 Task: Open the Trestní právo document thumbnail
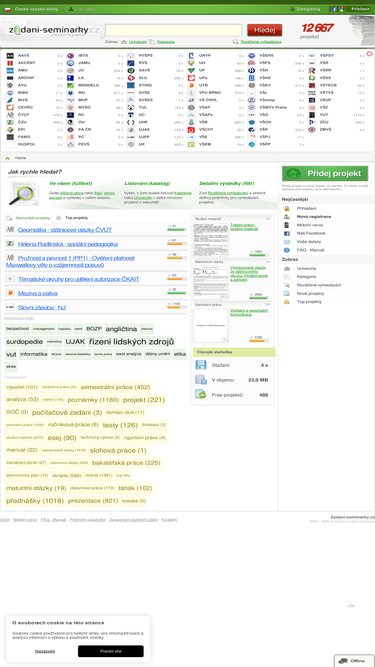[x=210, y=240]
